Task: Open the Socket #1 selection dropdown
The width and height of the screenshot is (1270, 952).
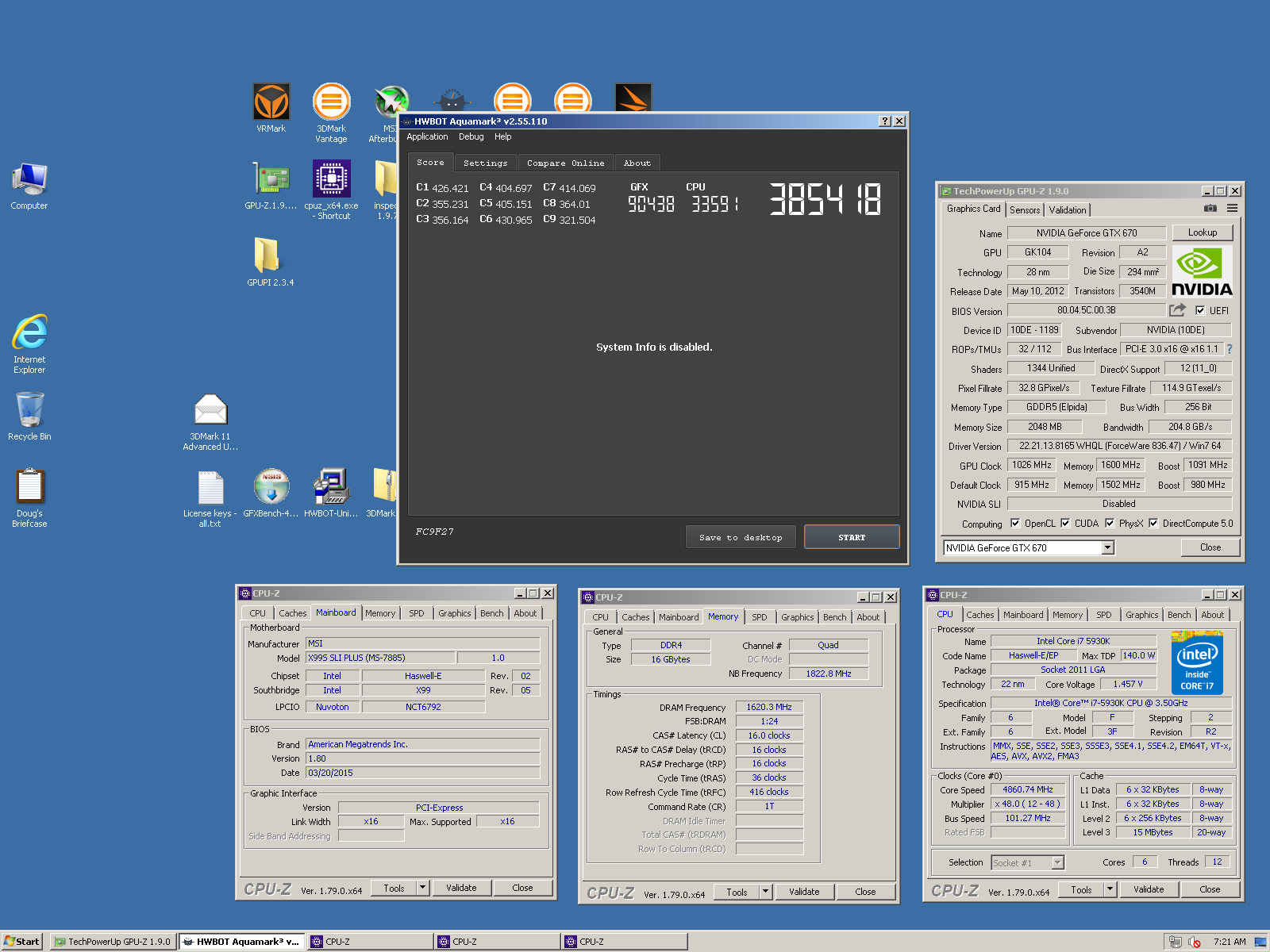Action: (1057, 862)
